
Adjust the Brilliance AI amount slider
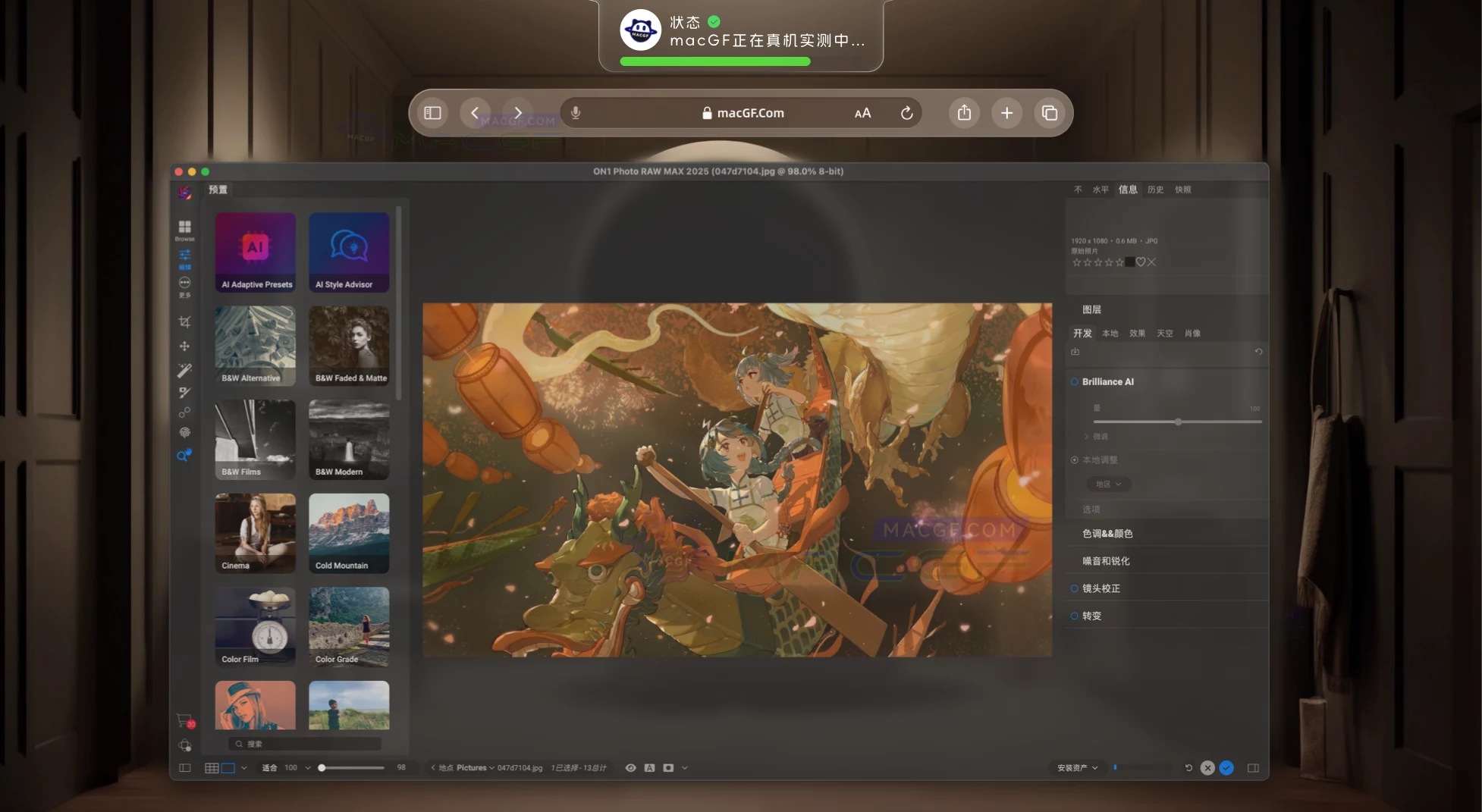point(1178,422)
